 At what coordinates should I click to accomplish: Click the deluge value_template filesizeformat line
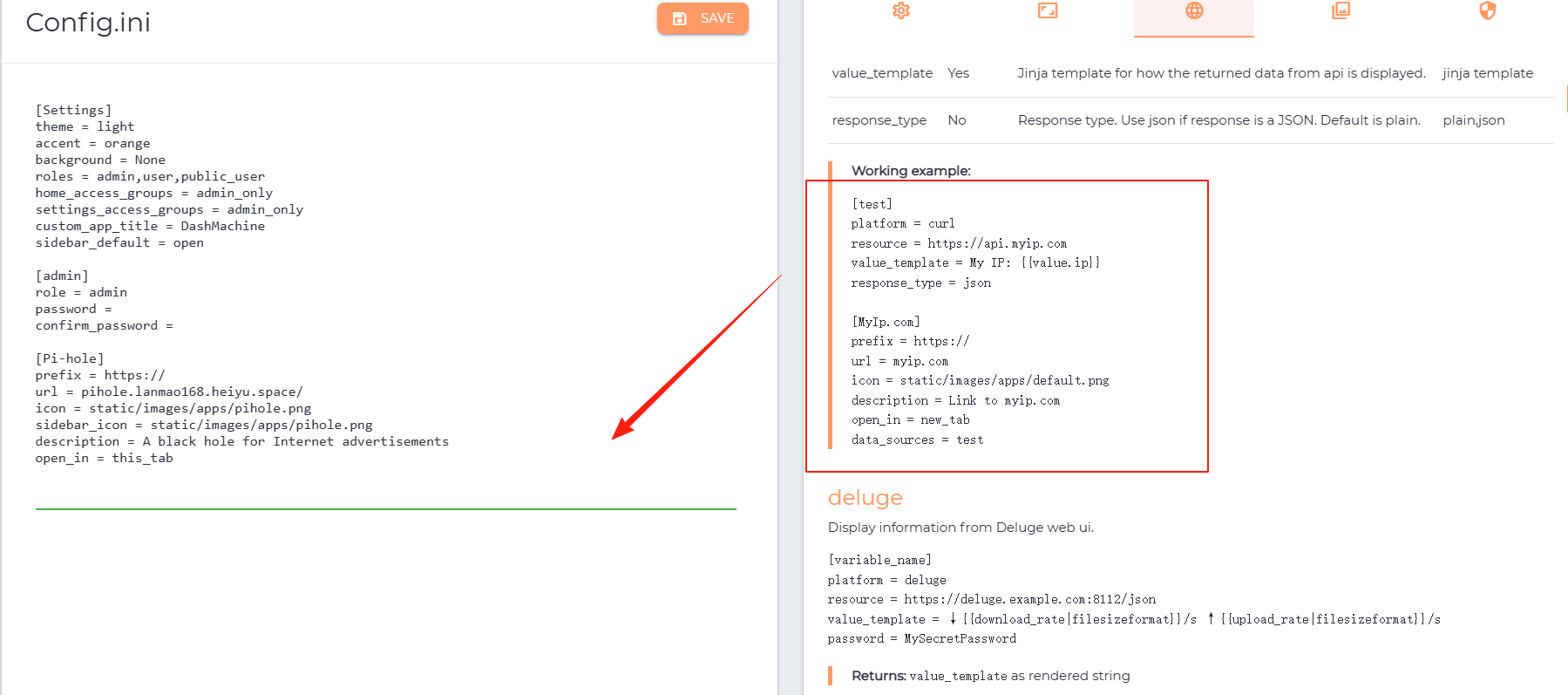[1134, 619]
